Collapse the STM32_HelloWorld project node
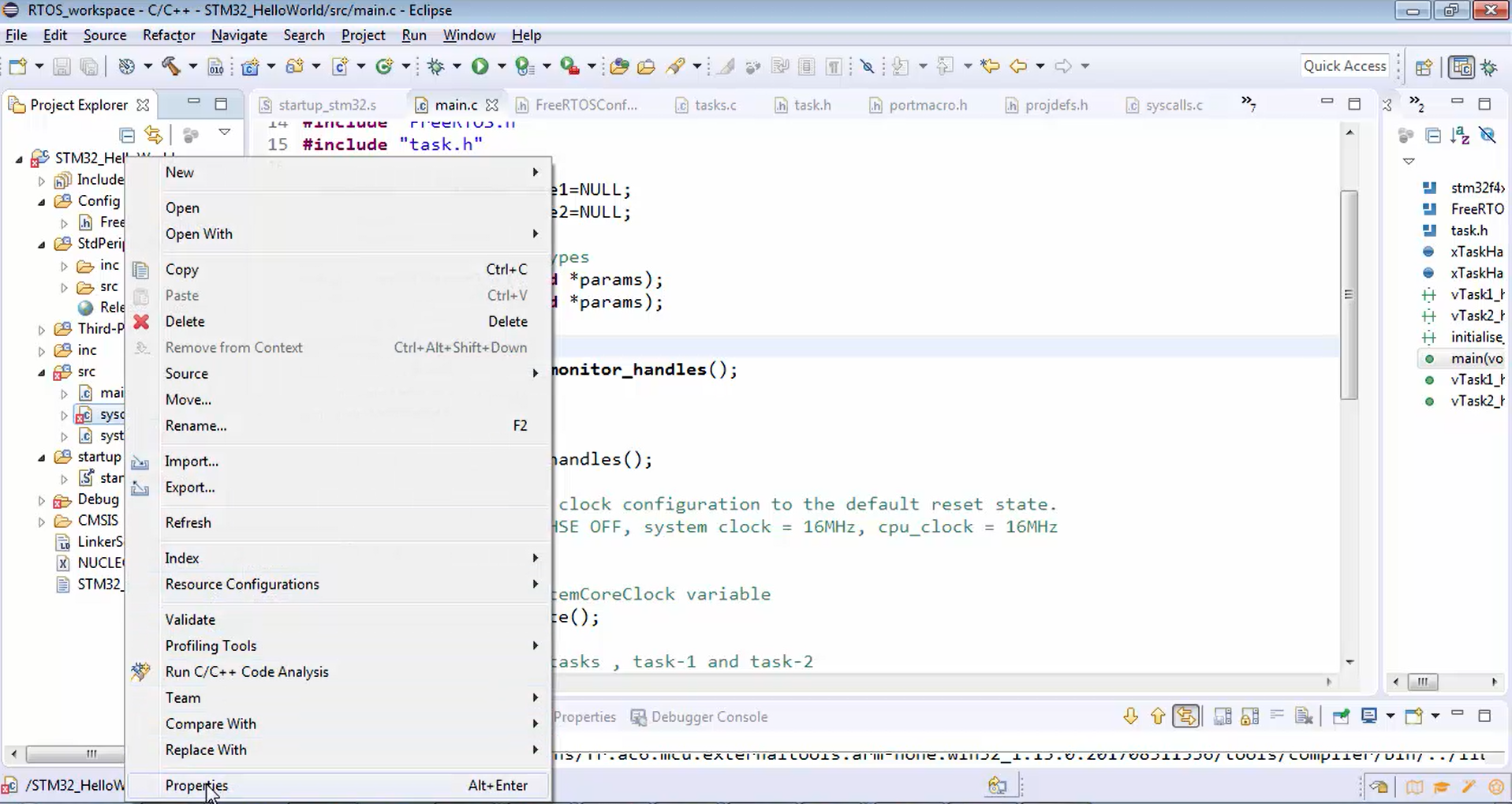 click(x=19, y=159)
